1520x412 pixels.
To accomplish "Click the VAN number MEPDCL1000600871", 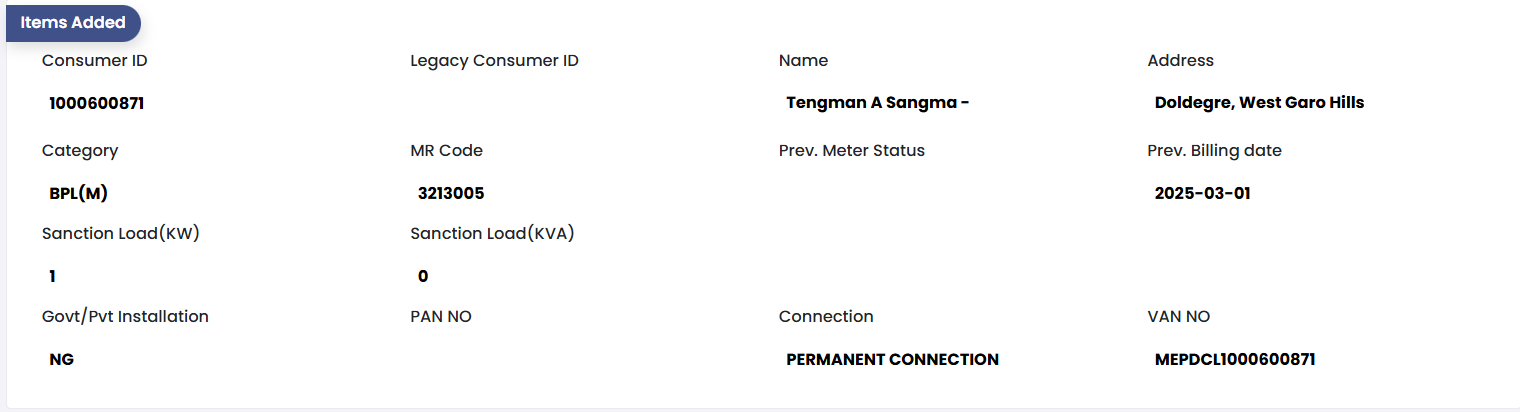I will click(1234, 360).
